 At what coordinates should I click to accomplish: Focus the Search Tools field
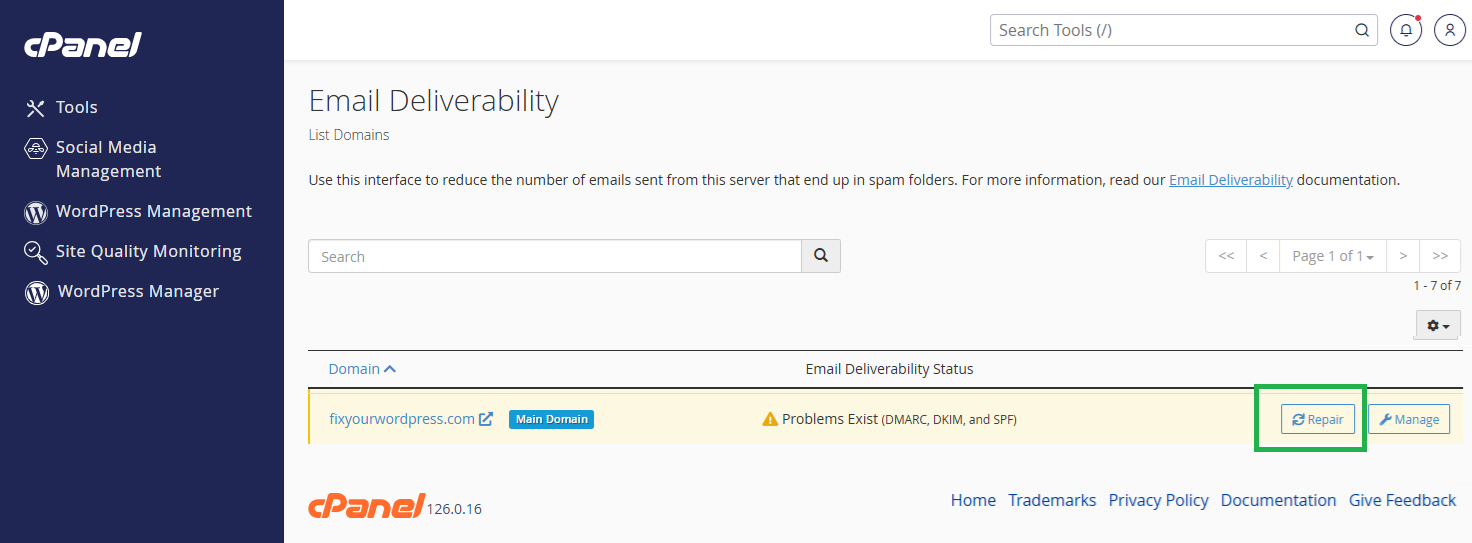[1184, 30]
